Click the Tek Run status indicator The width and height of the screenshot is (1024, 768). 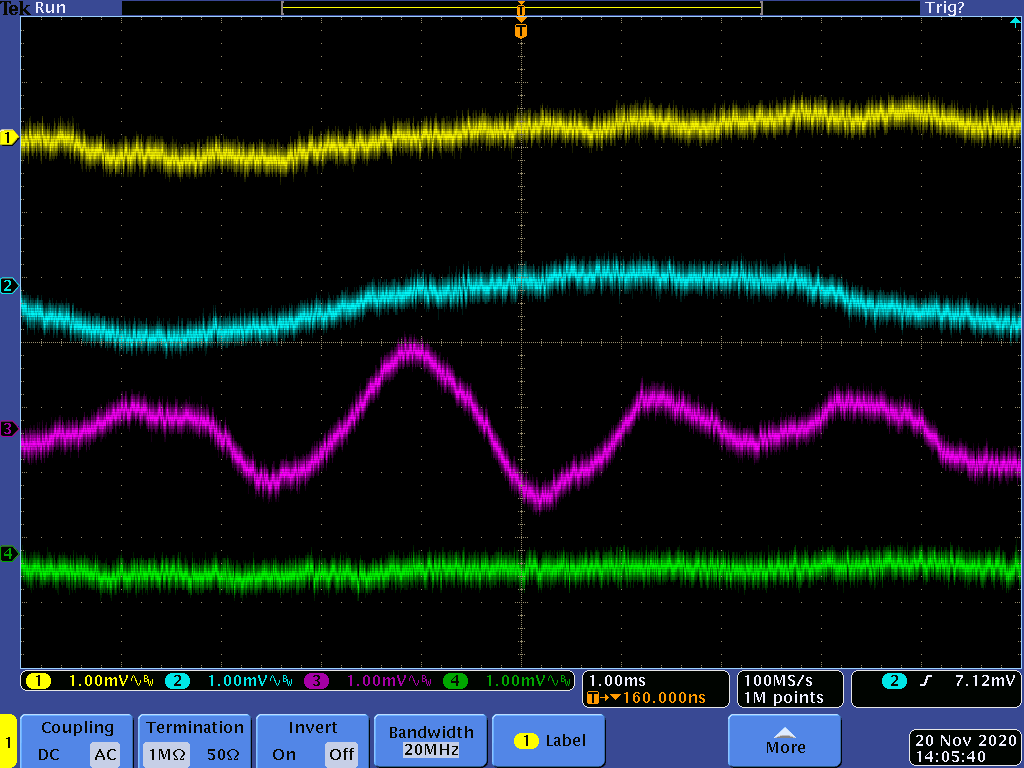pos(35,8)
